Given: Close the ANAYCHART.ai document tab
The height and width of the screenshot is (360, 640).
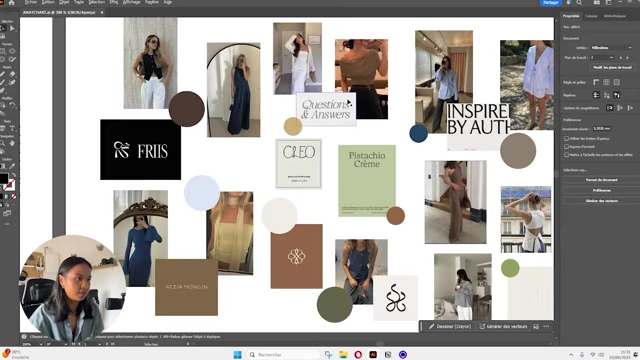Looking at the screenshot, I should click(102, 12).
